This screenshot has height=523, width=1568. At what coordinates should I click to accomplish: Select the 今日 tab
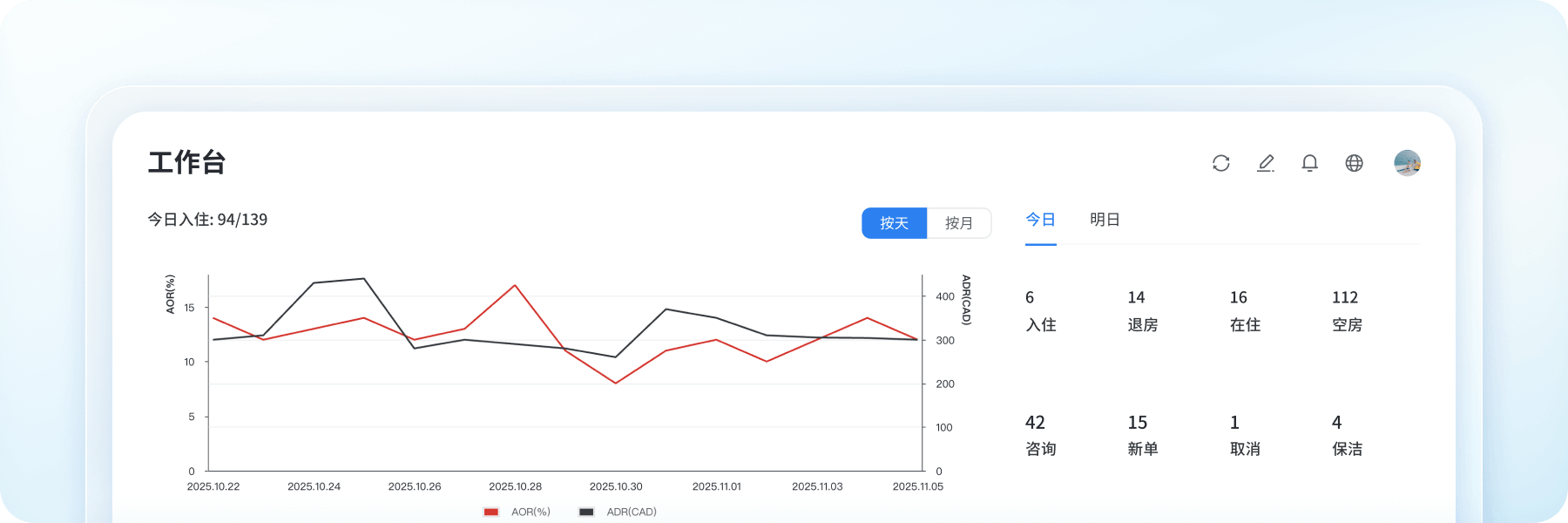click(x=1040, y=220)
